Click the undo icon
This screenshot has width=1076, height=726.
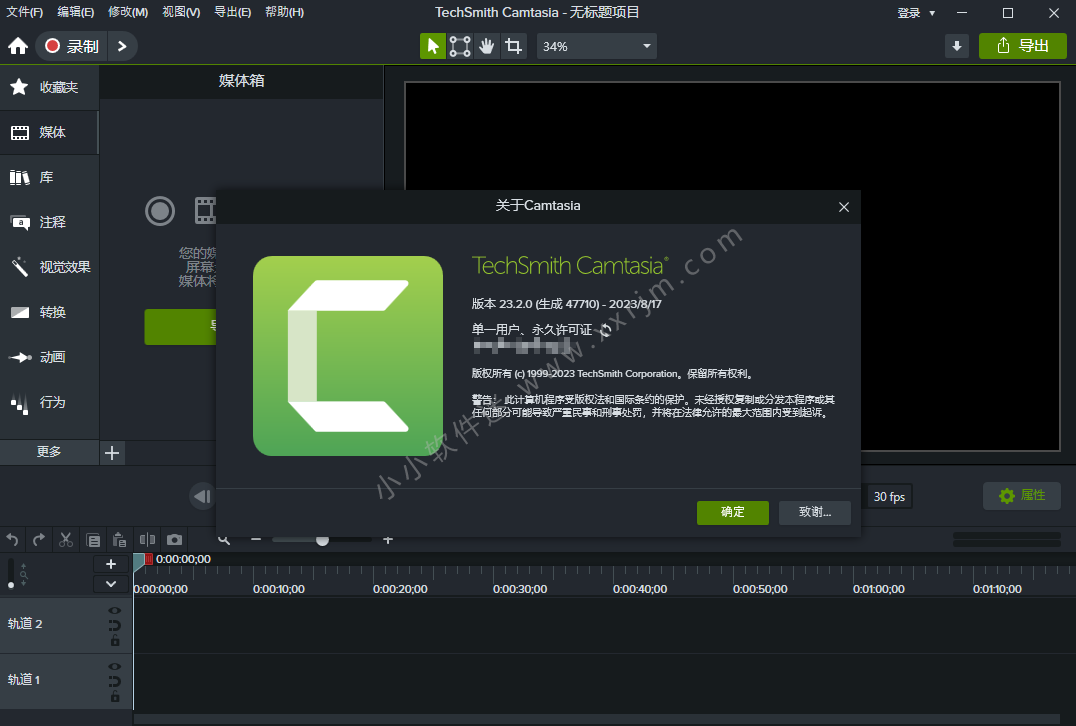pyautogui.click(x=12, y=540)
